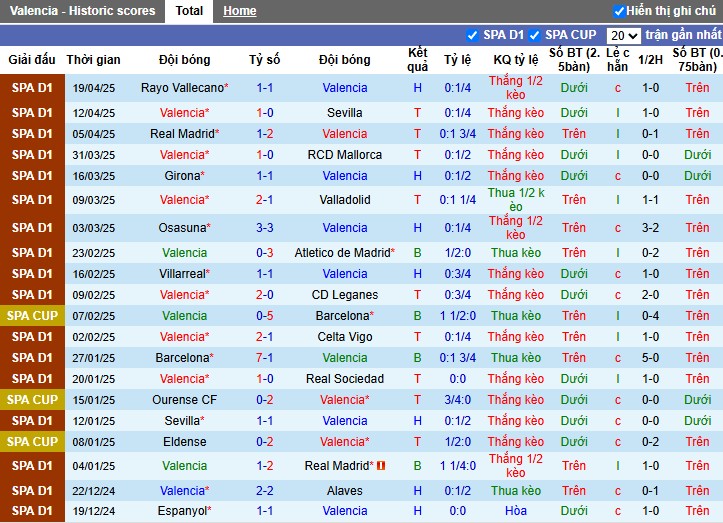Viewport: 723px width, 523px height.
Task: Open the Home tab
Action: (x=239, y=11)
